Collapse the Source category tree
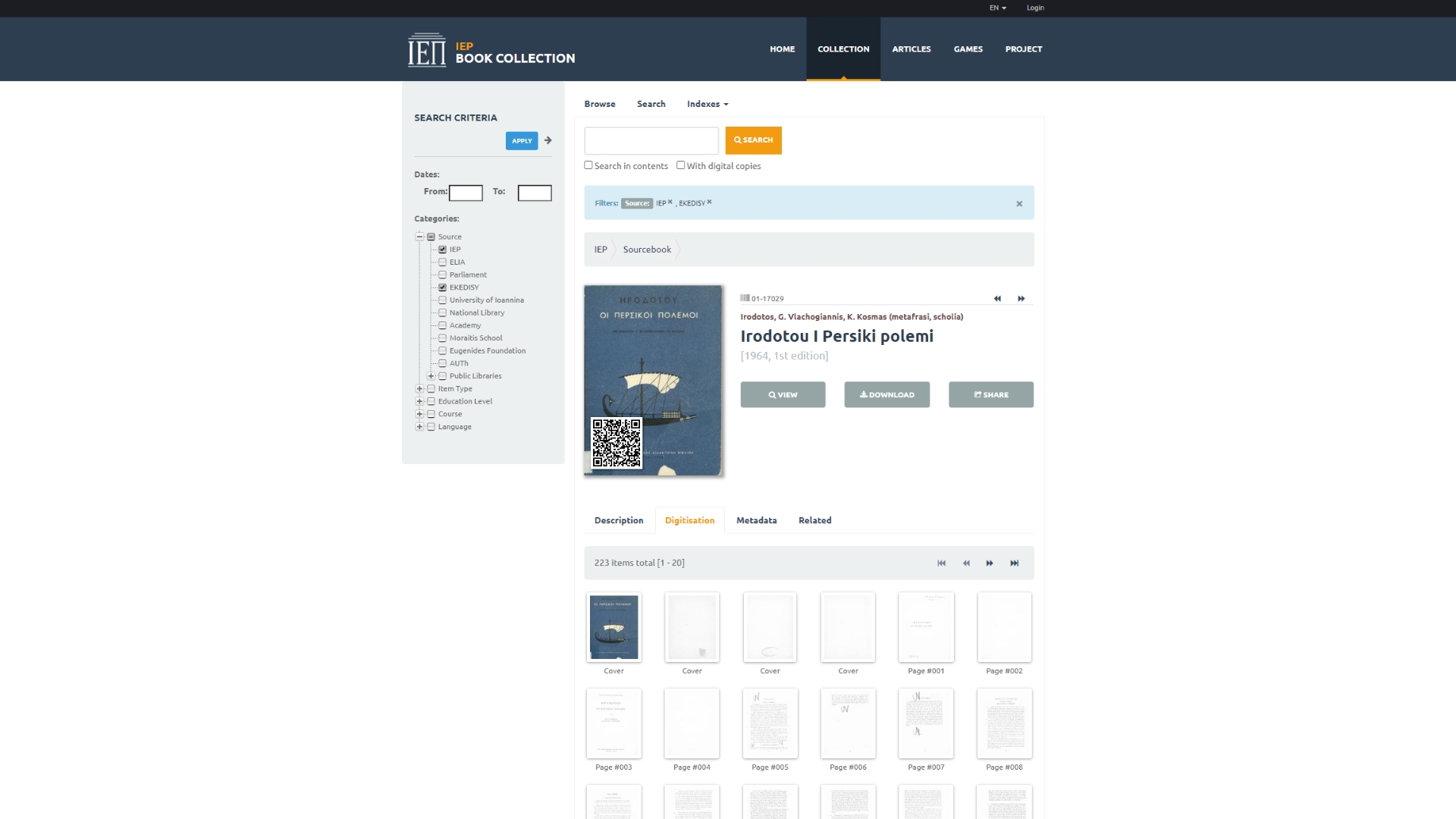Image resolution: width=1456 pixels, height=819 pixels. click(x=419, y=237)
